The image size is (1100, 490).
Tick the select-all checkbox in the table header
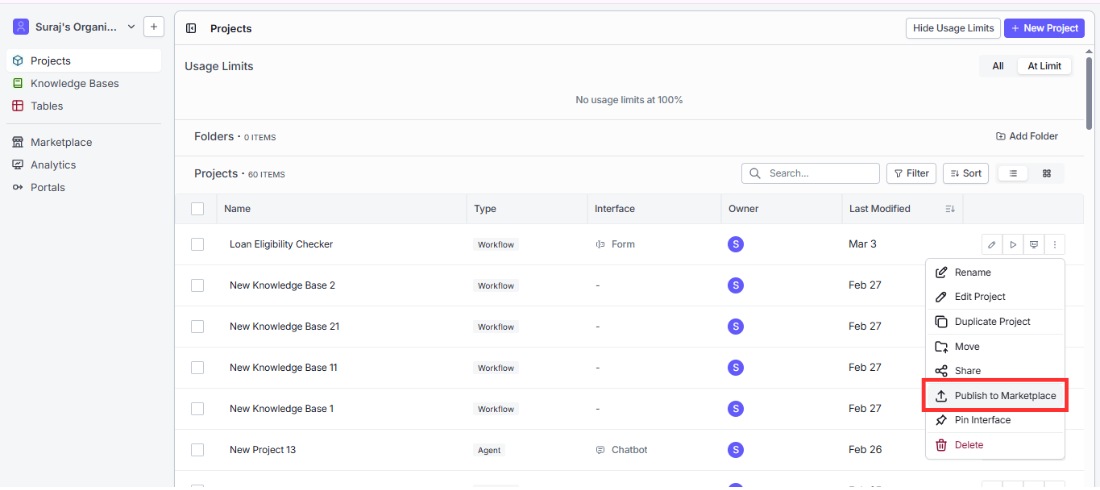point(198,208)
